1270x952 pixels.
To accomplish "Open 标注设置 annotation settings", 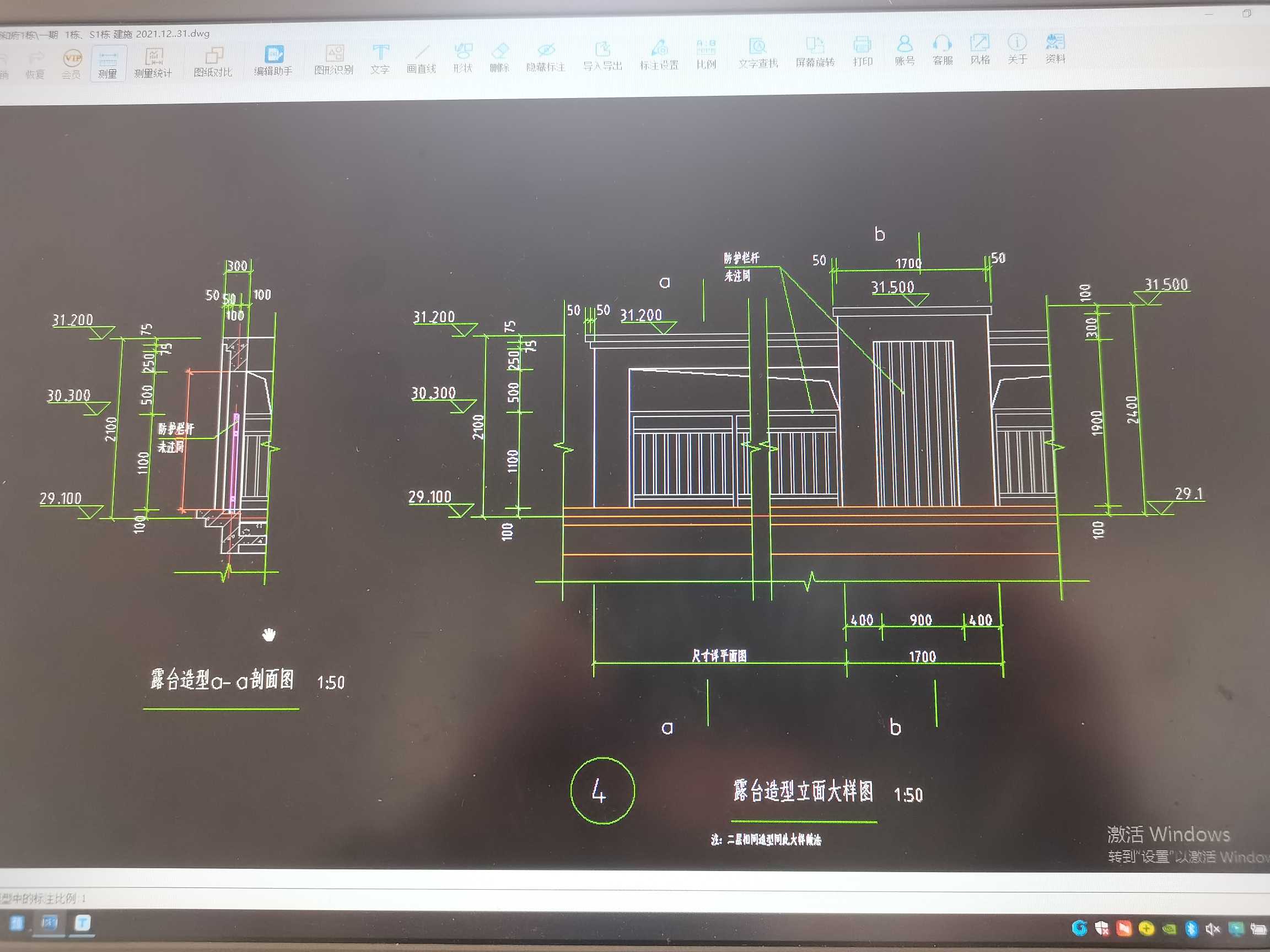I will 660,55.
